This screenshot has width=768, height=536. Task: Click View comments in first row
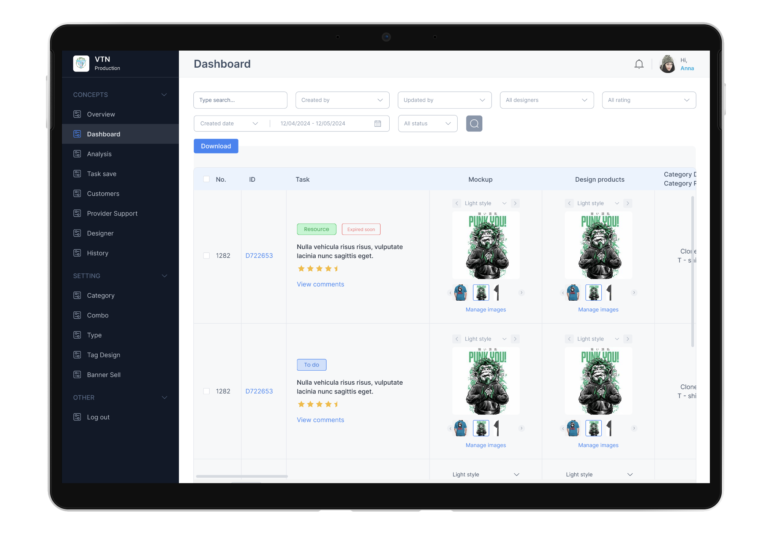click(320, 284)
